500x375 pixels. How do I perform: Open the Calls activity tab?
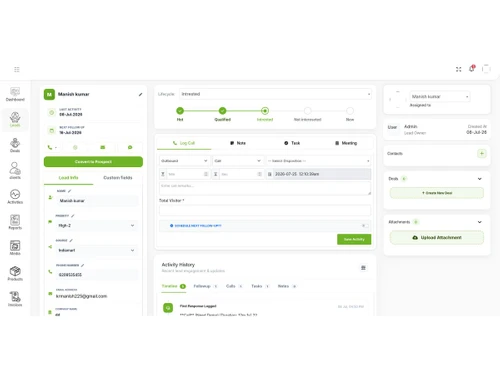coord(235,286)
